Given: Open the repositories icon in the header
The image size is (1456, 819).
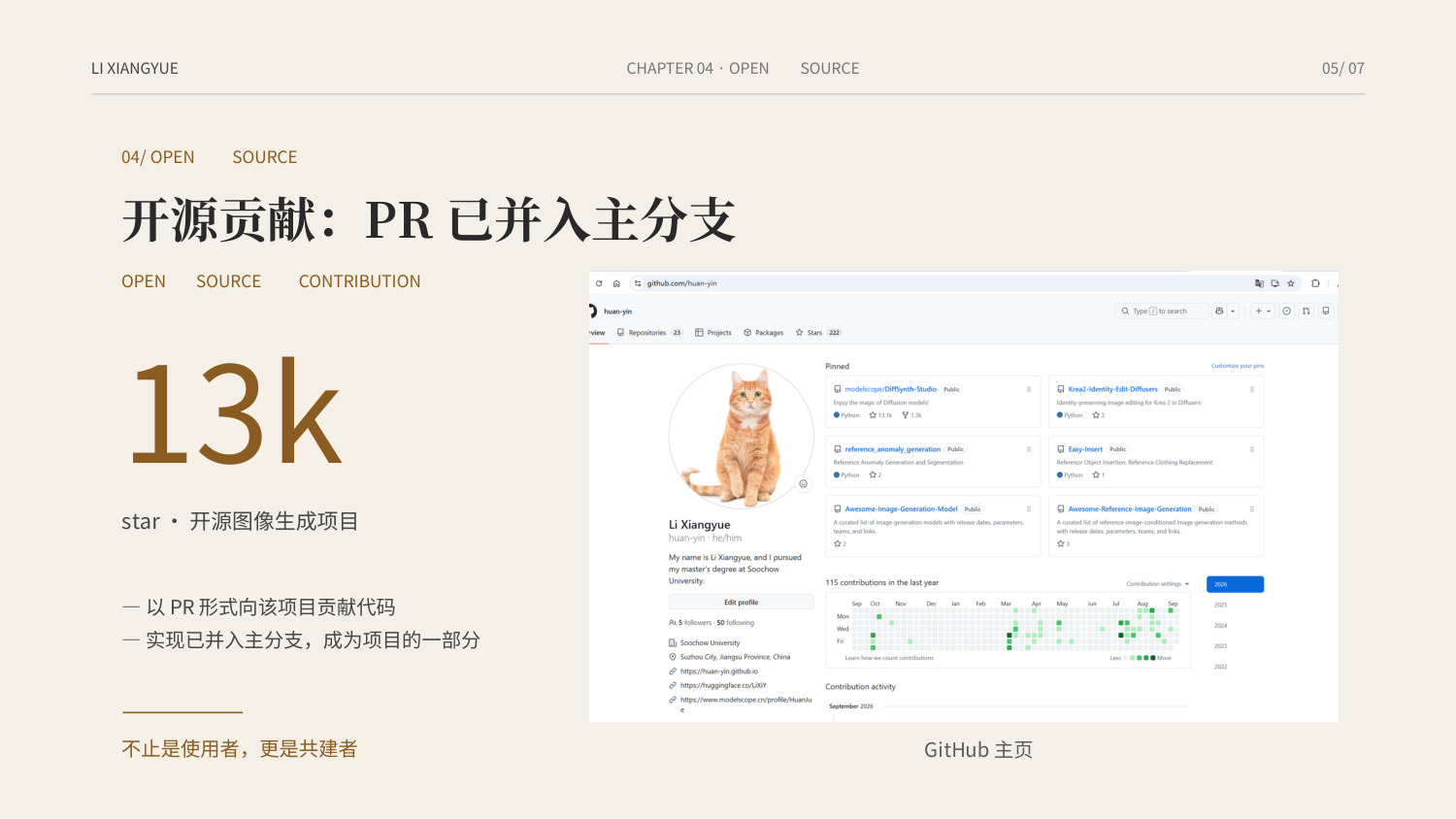Looking at the screenshot, I should pos(1326,311).
